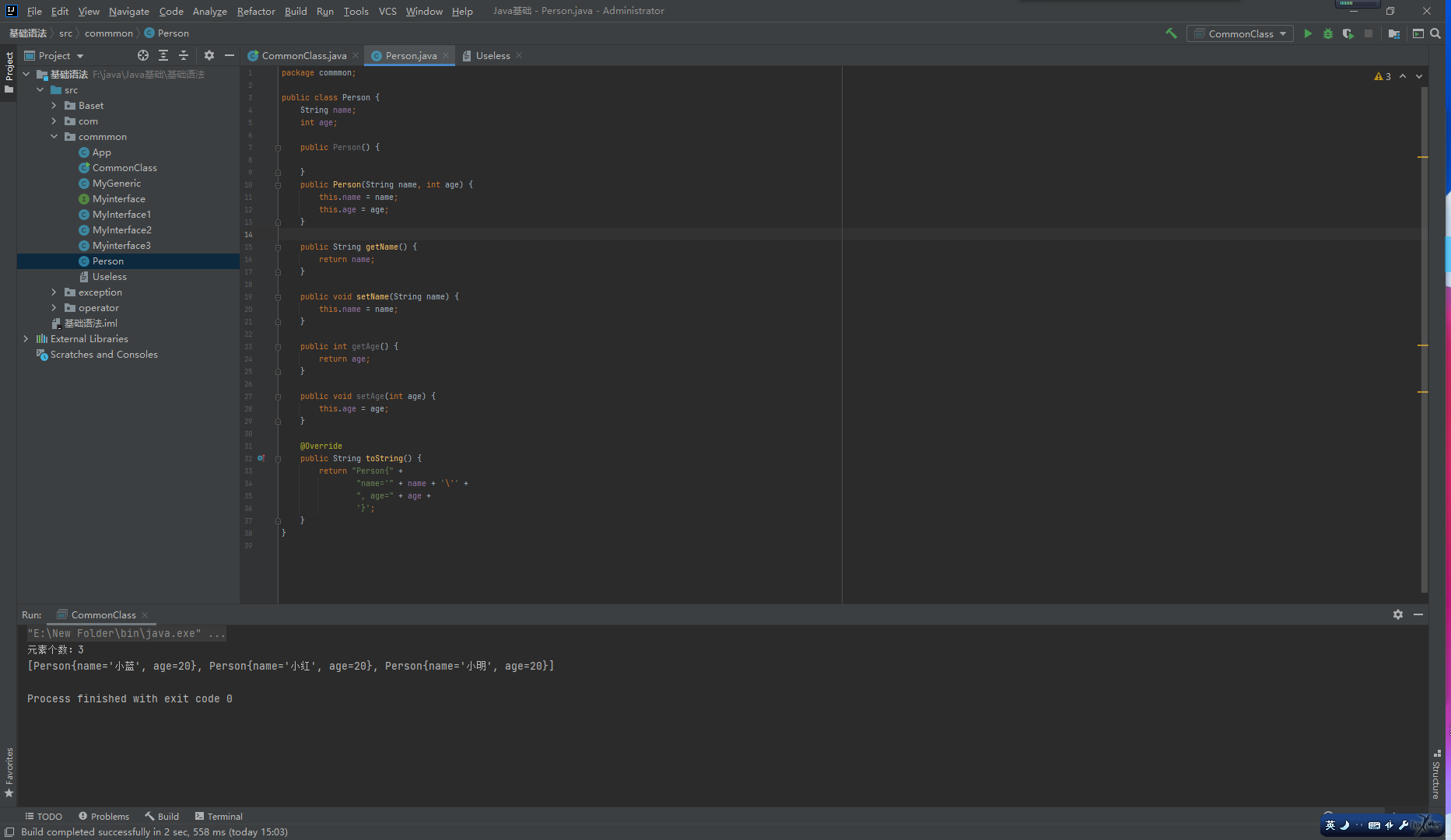Click the Select Opened File target icon
Screen dimensions: 1451x840
point(143,55)
